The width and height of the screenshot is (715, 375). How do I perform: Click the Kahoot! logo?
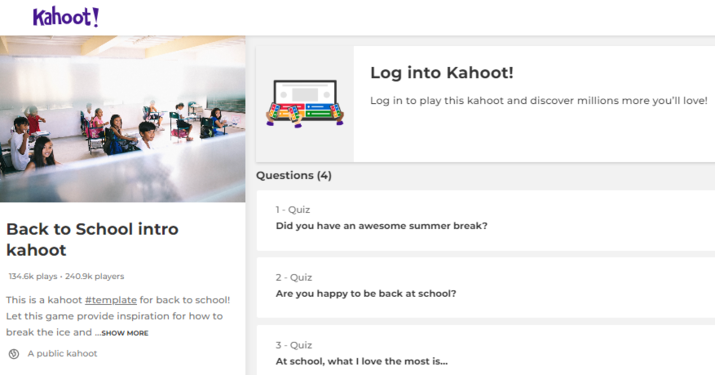pos(66,17)
